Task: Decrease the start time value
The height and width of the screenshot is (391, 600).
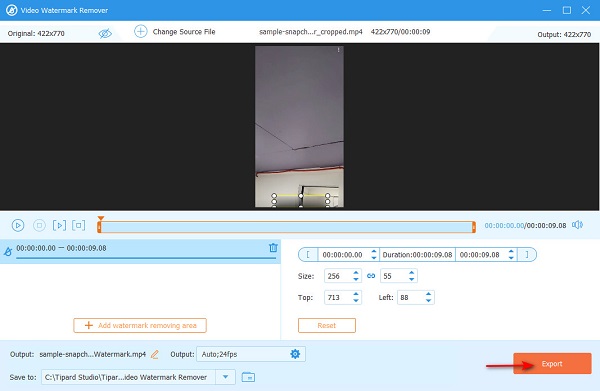Action: (374, 258)
